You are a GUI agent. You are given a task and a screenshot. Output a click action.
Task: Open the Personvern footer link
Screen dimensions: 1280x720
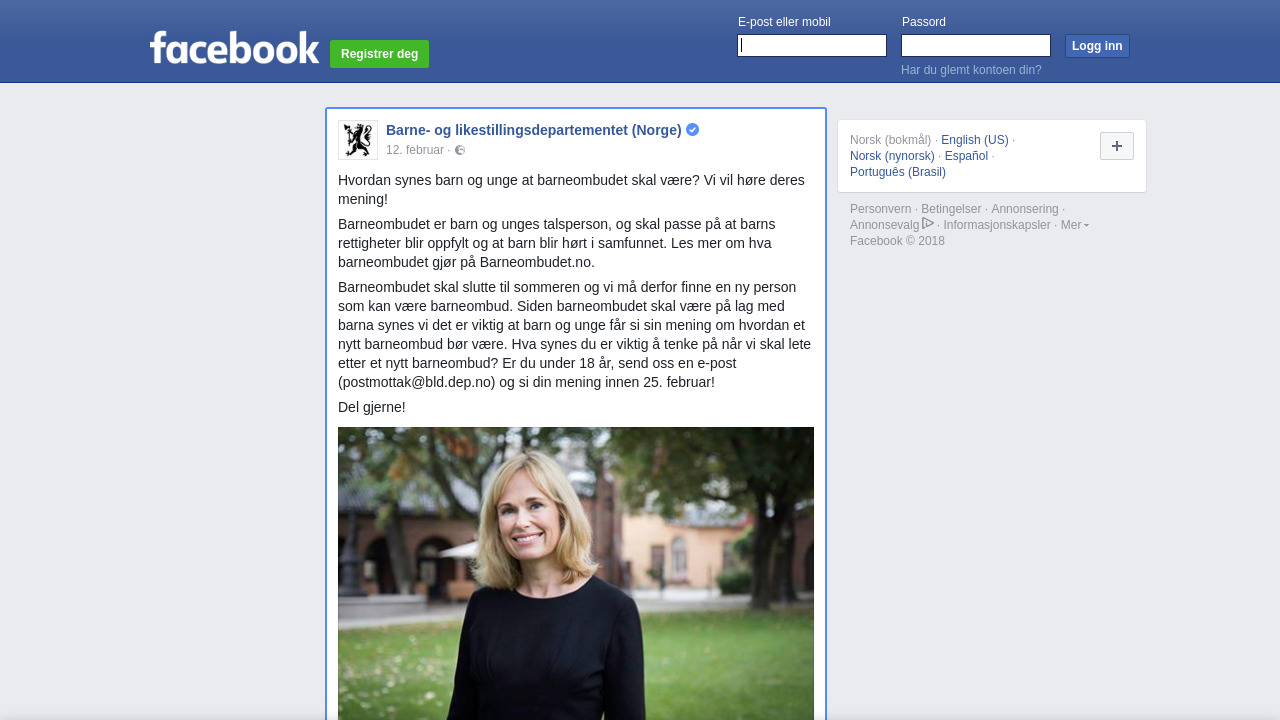click(881, 209)
